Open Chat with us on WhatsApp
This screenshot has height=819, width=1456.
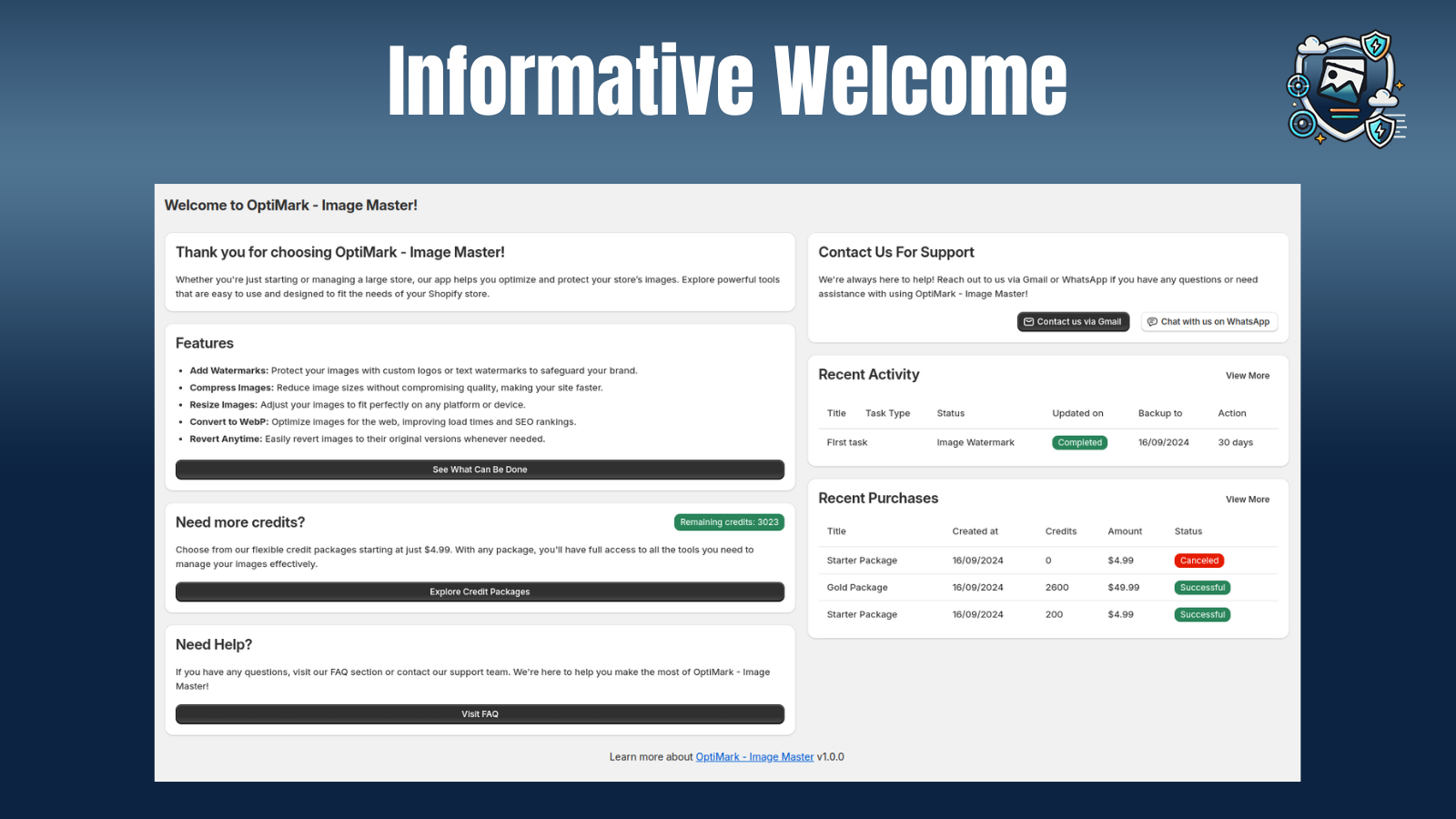coord(1208,321)
